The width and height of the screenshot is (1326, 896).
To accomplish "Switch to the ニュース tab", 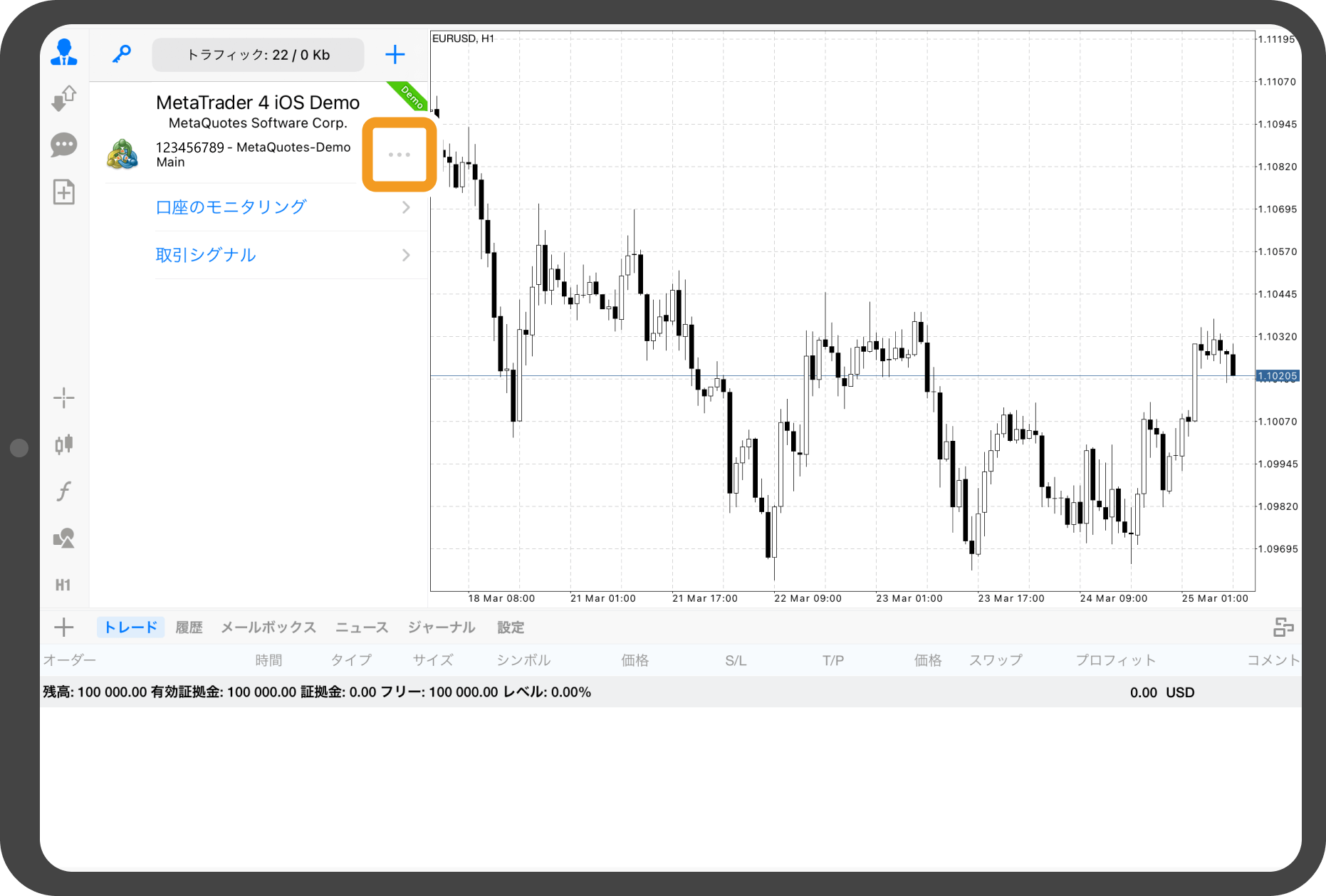I will (362, 627).
